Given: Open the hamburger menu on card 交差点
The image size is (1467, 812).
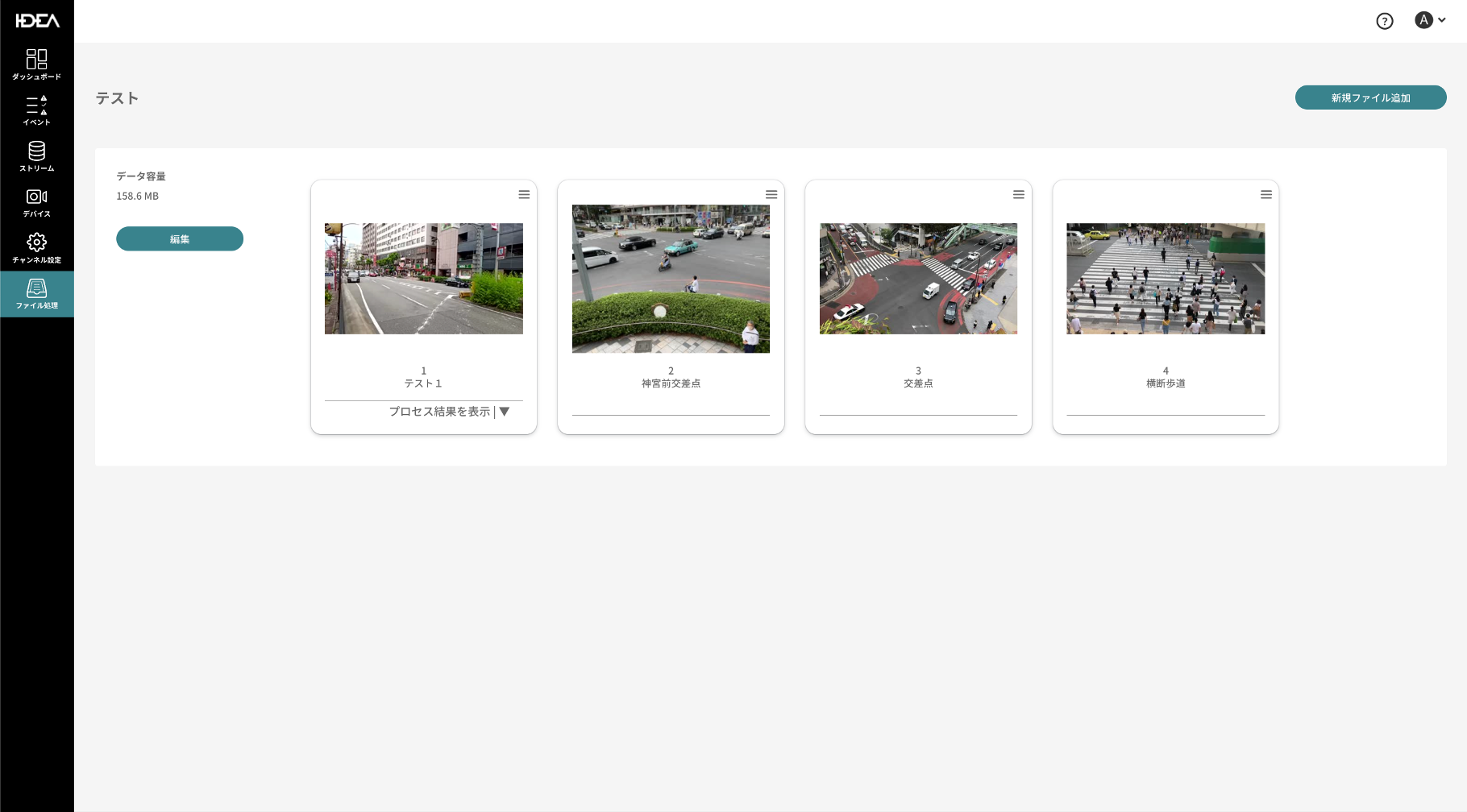Looking at the screenshot, I should tap(1019, 194).
